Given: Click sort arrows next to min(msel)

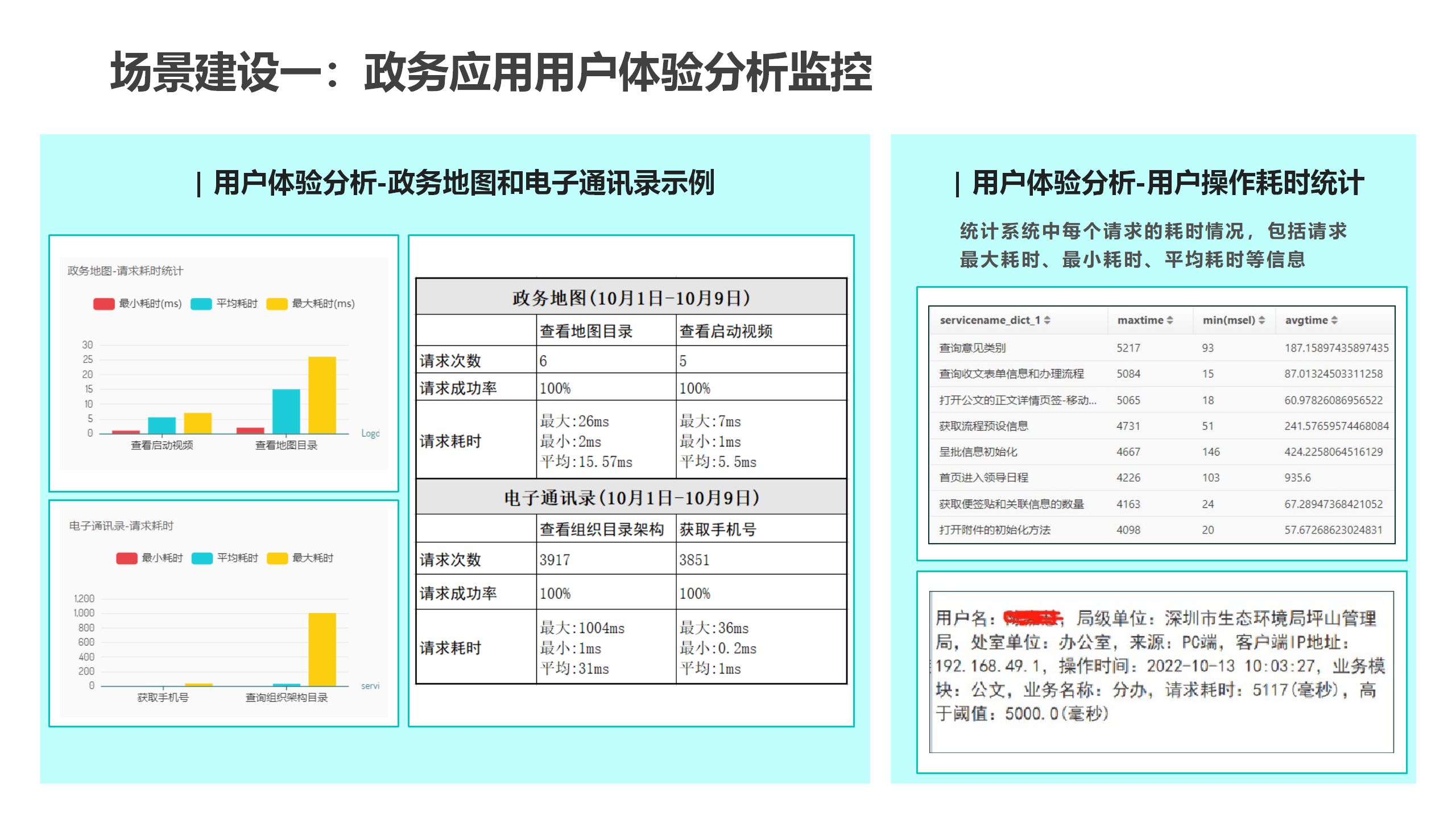Looking at the screenshot, I should pos(1261,320).
